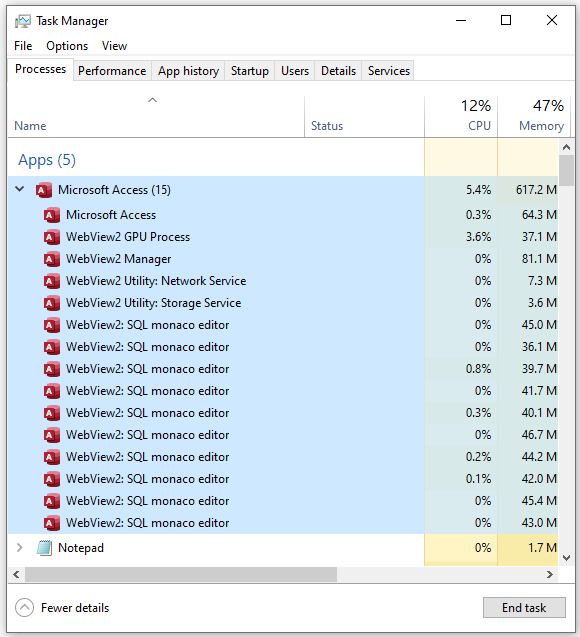This screenshot has height=637, width=580.
Task: Open the File menu
Action: (x=23, y=46)
